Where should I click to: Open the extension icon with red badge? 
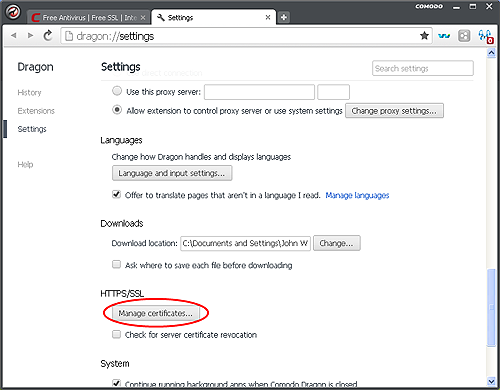(485, 36)
